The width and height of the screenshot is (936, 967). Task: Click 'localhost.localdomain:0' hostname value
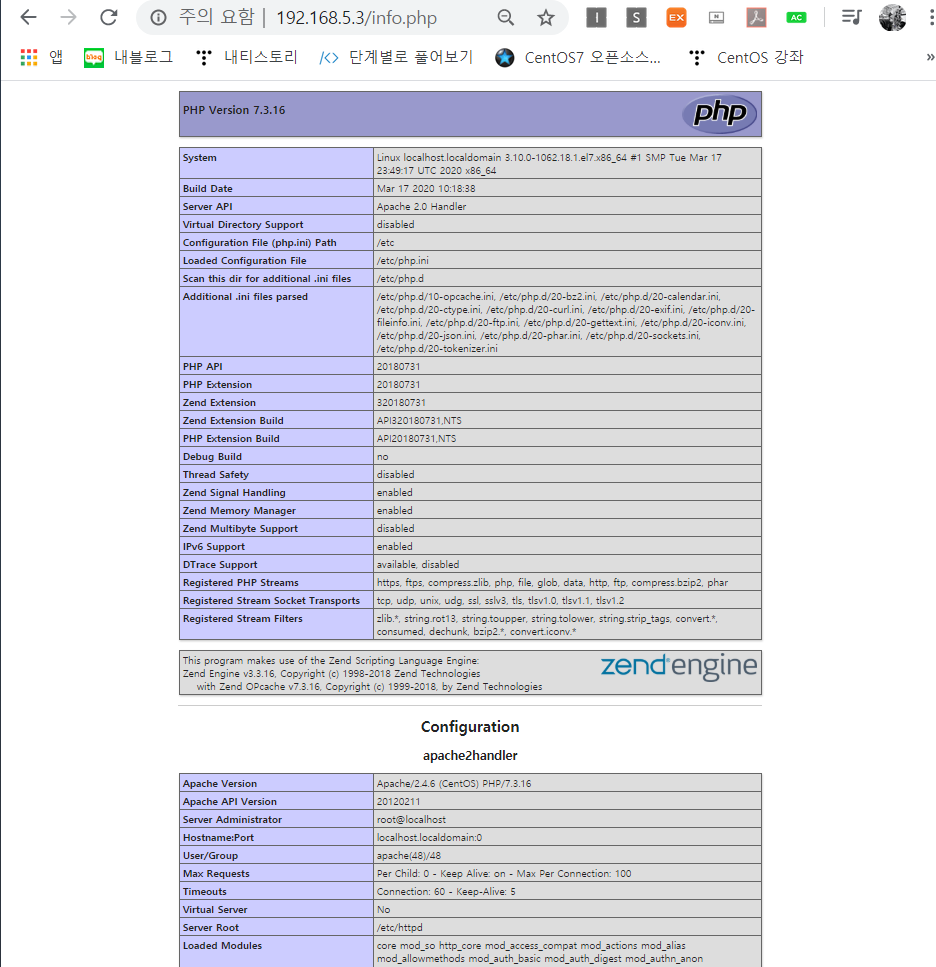point(430,837)
